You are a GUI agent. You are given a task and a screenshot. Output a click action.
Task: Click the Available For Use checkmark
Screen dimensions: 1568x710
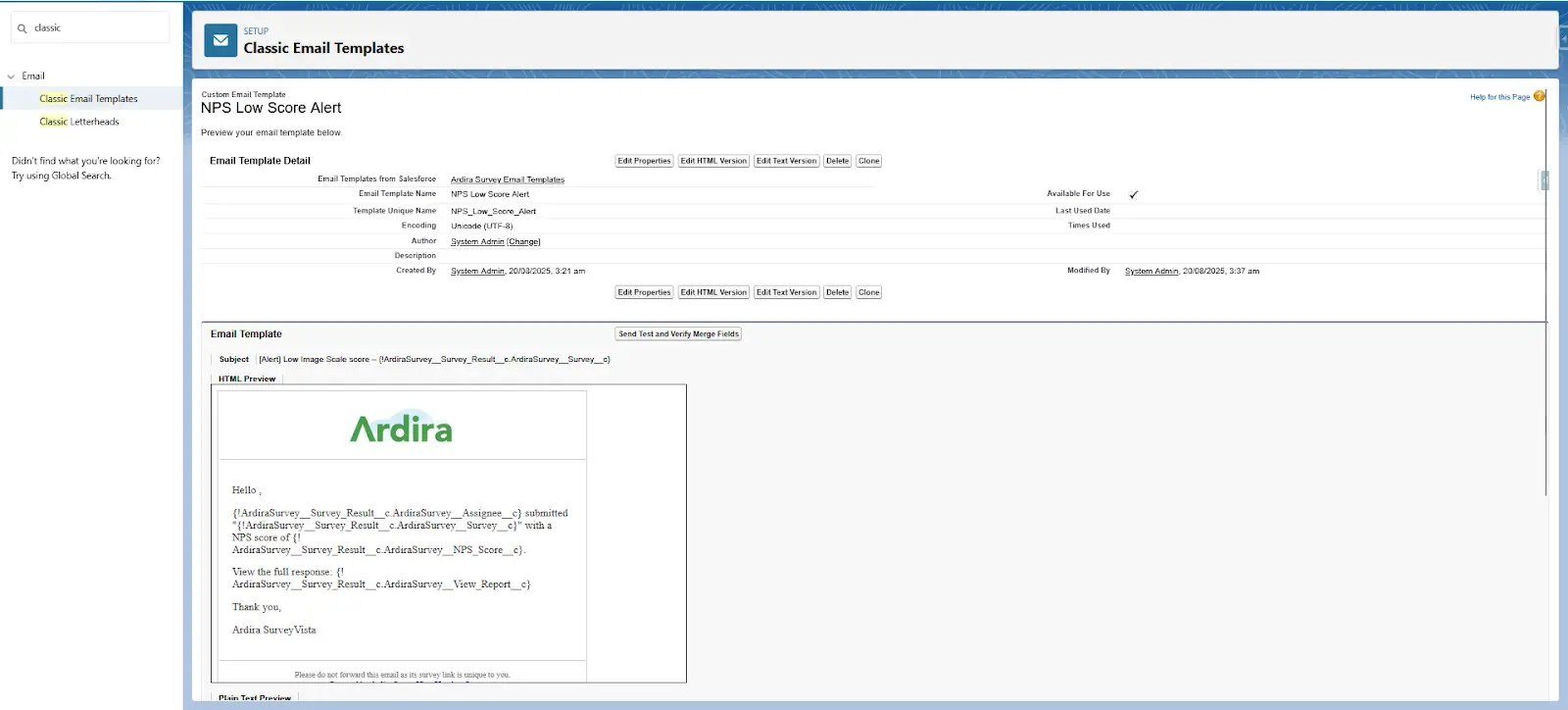point(1134,194)
